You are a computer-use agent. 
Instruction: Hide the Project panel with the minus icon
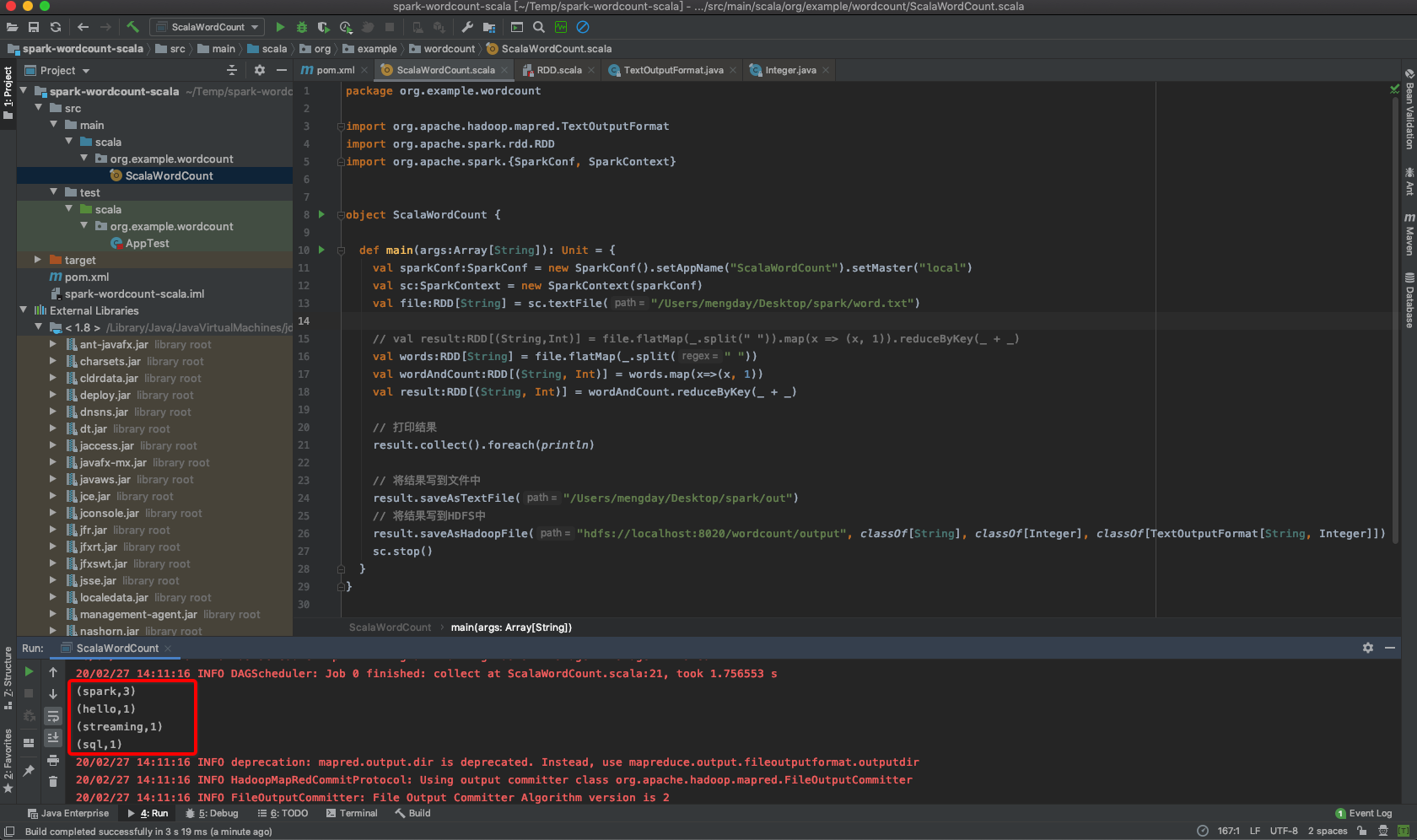point(282,70)
